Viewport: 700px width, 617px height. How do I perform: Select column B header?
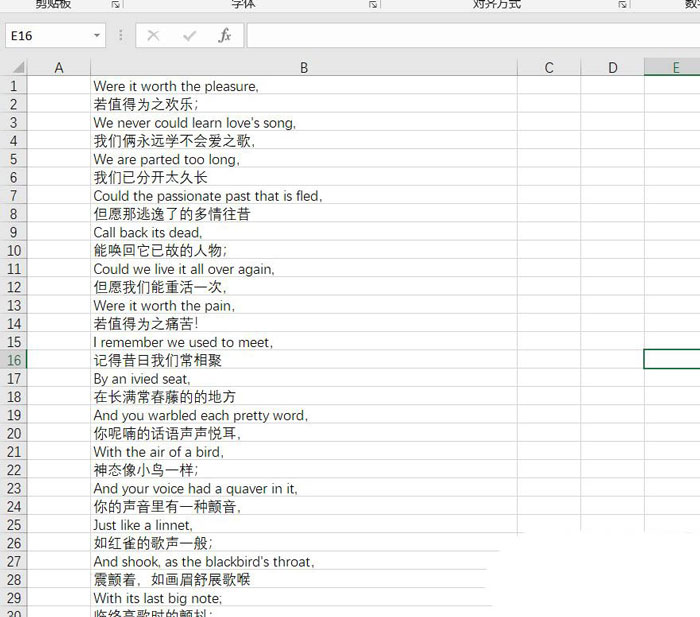pos(303,68)
